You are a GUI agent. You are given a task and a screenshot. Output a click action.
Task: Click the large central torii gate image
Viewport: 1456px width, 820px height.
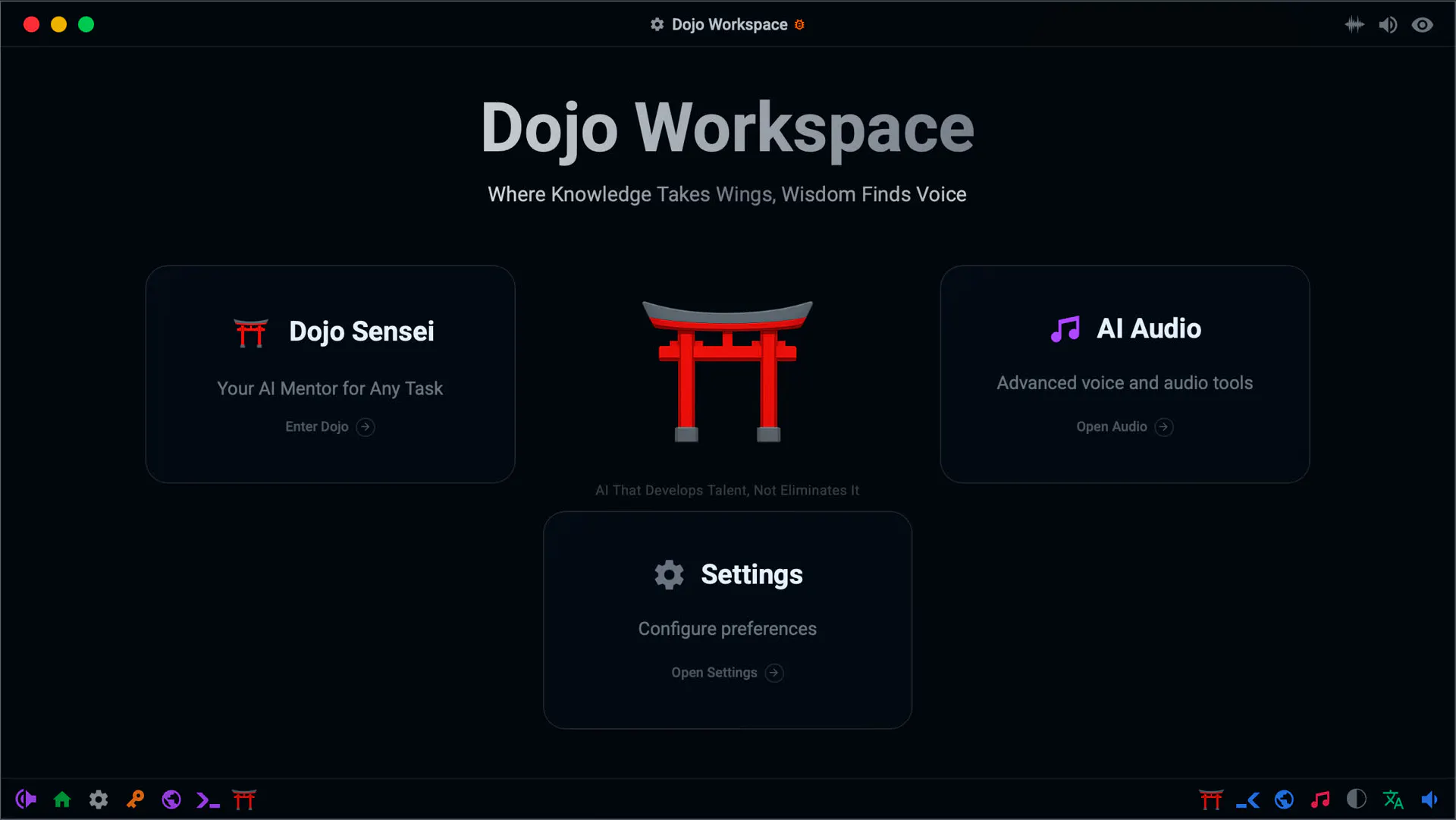[x=727, y=371]
